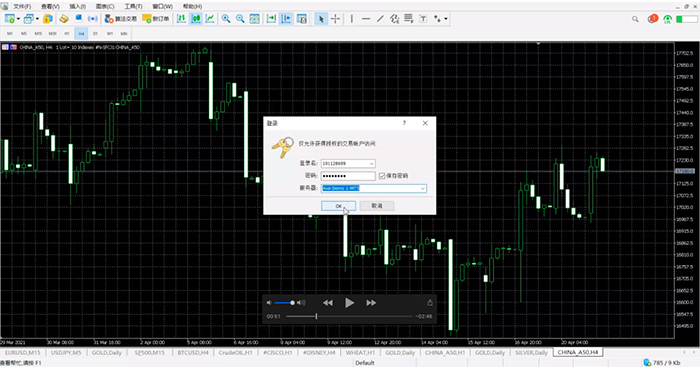Switch to the EURUSD,M15 chart tab

pyautogui.click(x=23, y=353)
